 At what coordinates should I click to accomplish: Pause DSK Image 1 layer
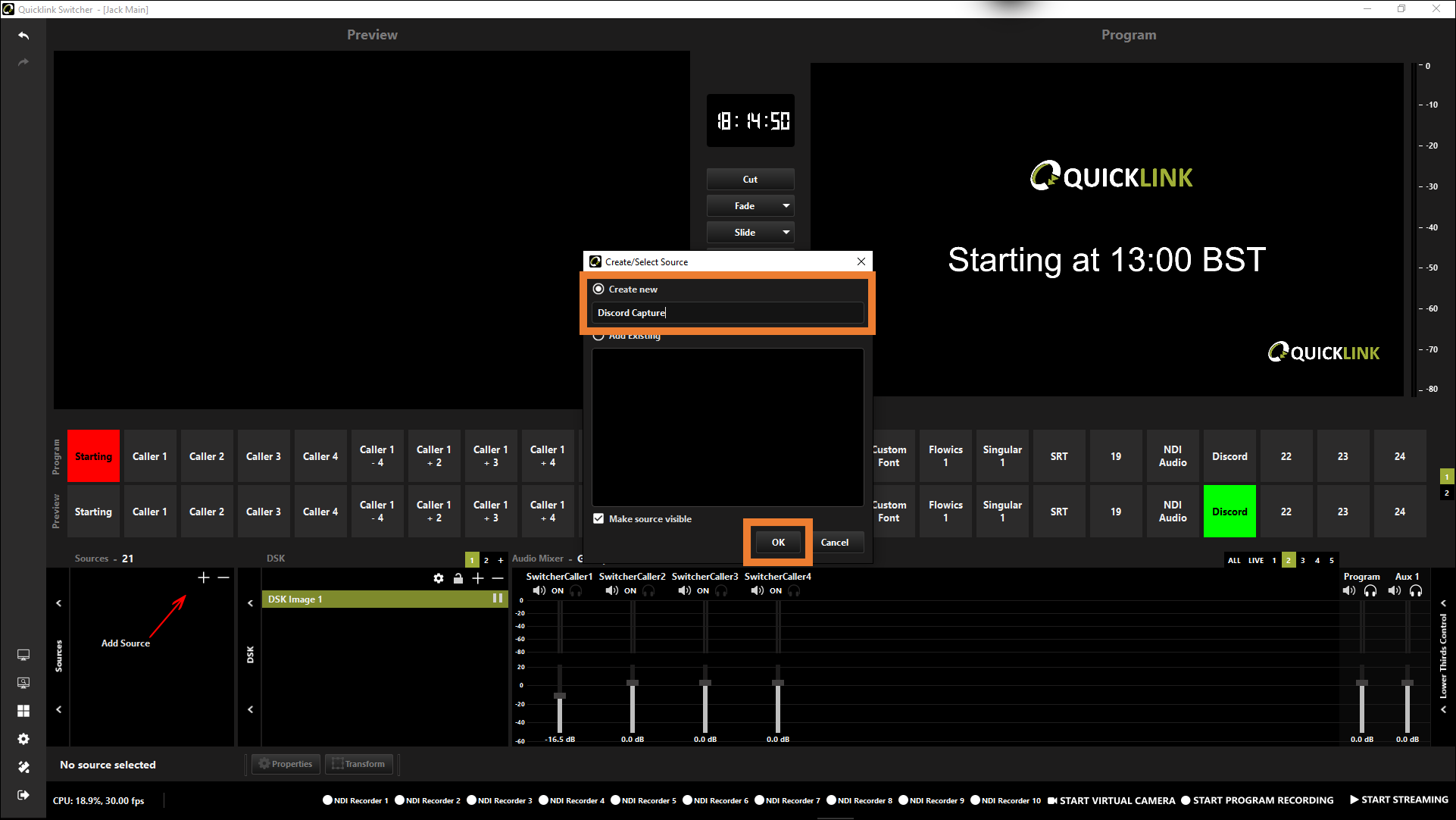498,599
